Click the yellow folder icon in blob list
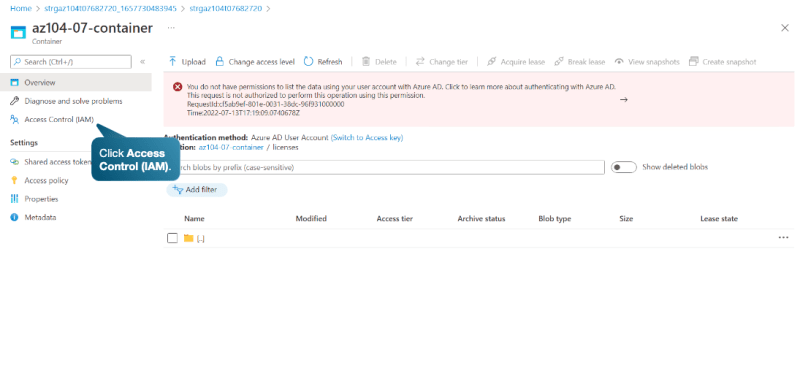 click(x=189, y=238)
